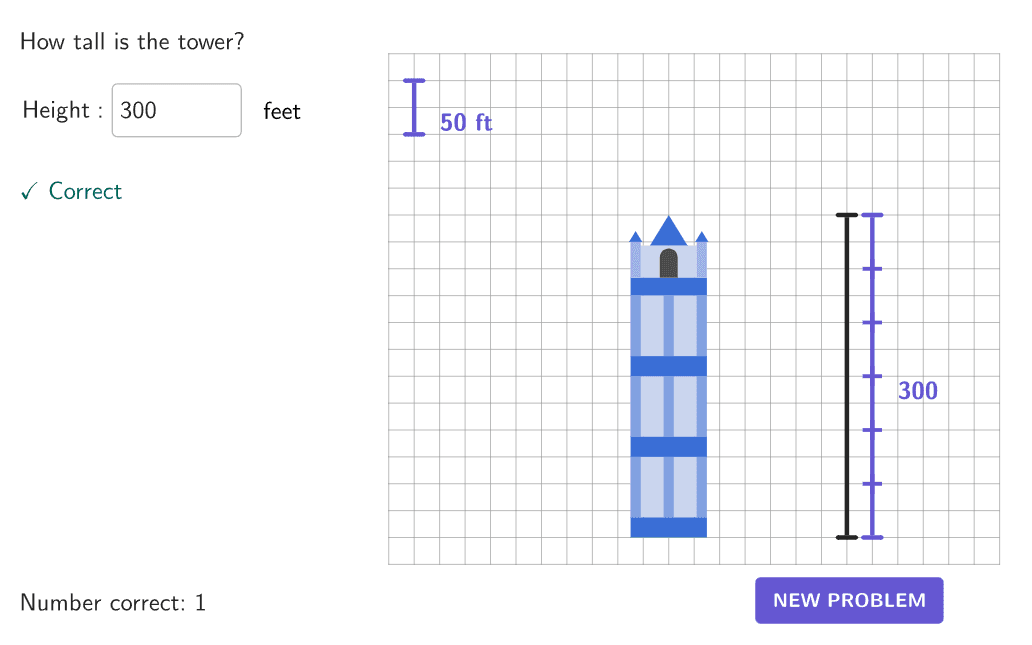Click the 50 ft scale label

[x=466, y=122]
